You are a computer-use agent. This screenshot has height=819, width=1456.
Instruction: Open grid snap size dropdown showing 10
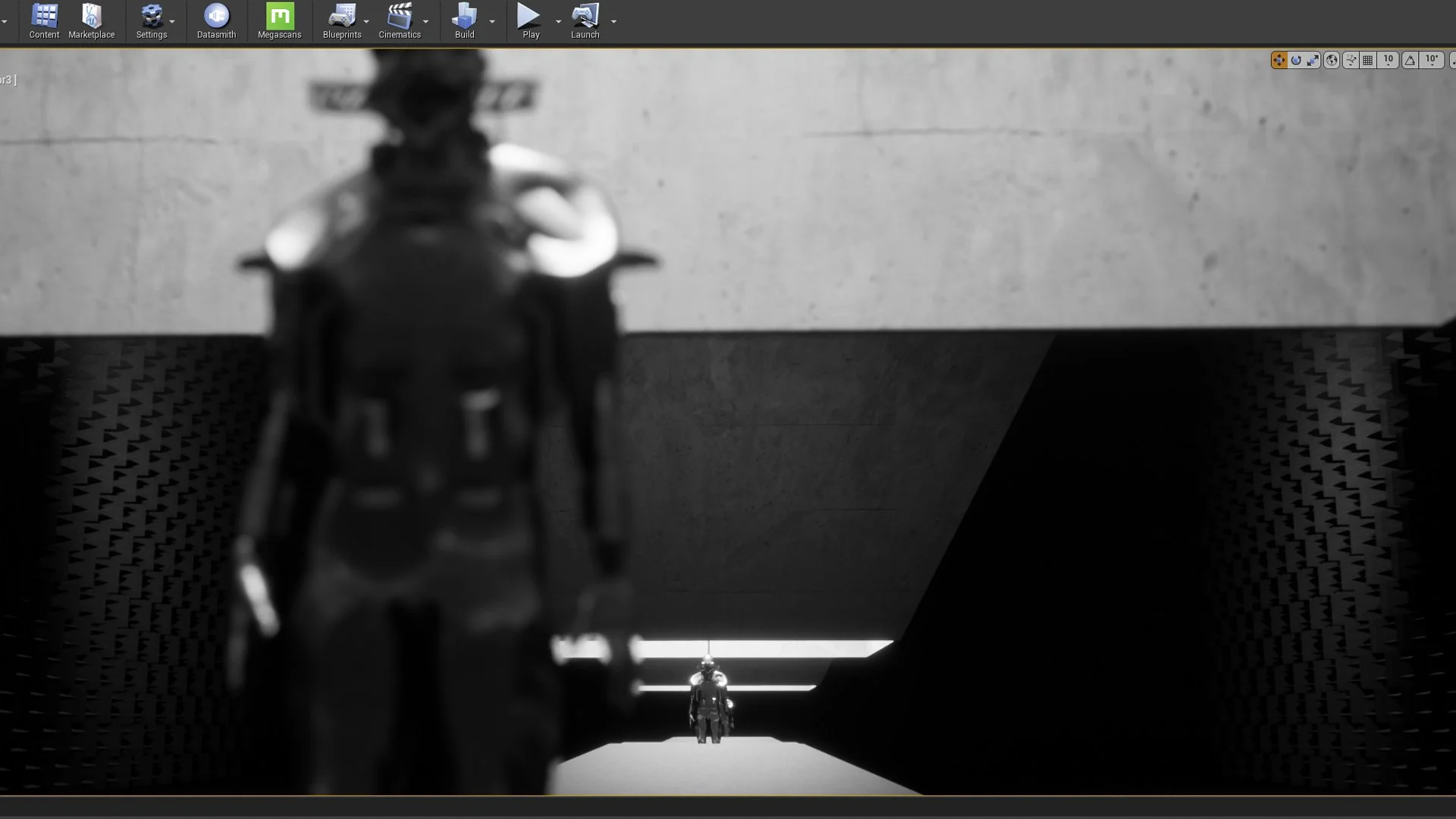click(x=1389, y=61)
